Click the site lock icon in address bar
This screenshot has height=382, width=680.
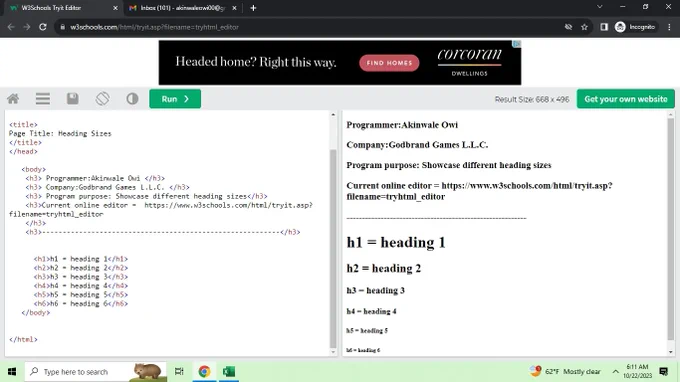click(63, 27)
